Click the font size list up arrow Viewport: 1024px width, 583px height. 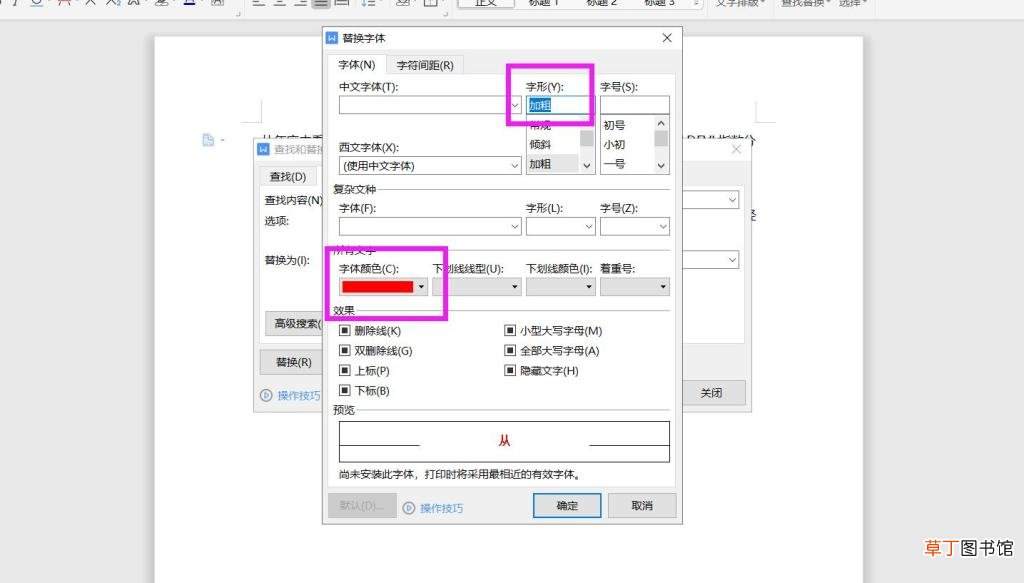click(x=661, y=123)
